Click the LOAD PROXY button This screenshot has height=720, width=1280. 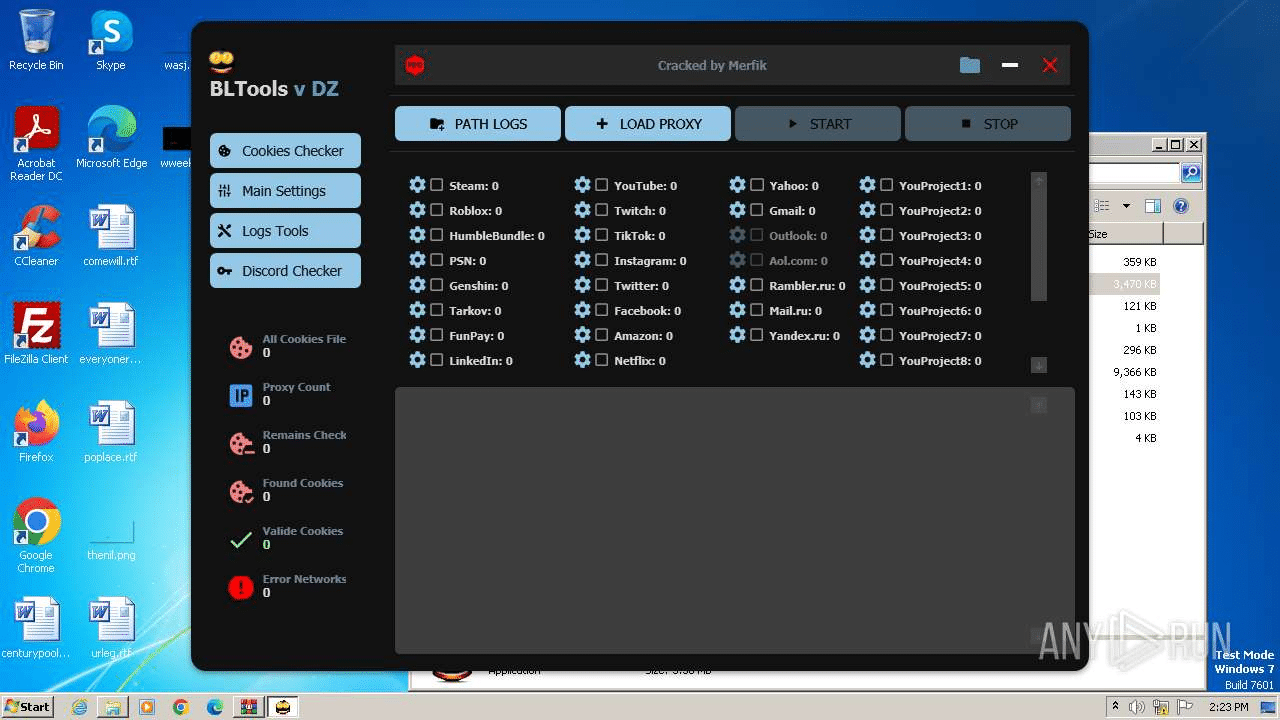point(648,124)
